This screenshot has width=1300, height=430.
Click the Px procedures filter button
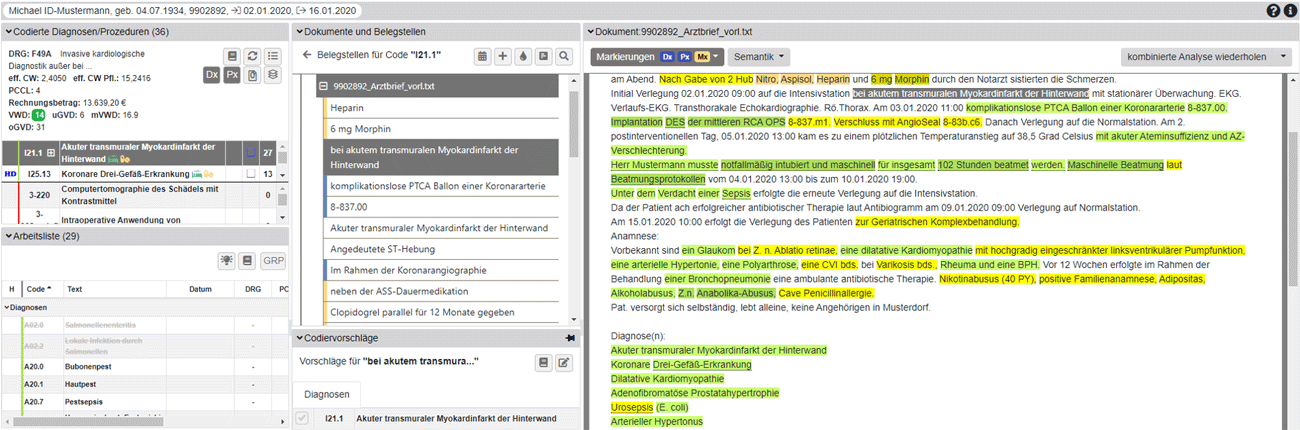232,75
